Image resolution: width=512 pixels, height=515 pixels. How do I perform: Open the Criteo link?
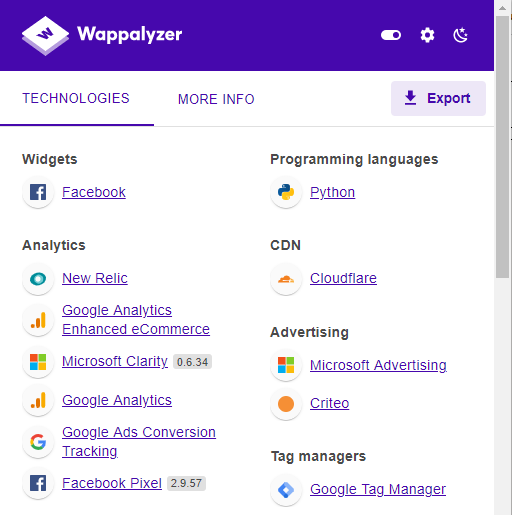(329, 403)
